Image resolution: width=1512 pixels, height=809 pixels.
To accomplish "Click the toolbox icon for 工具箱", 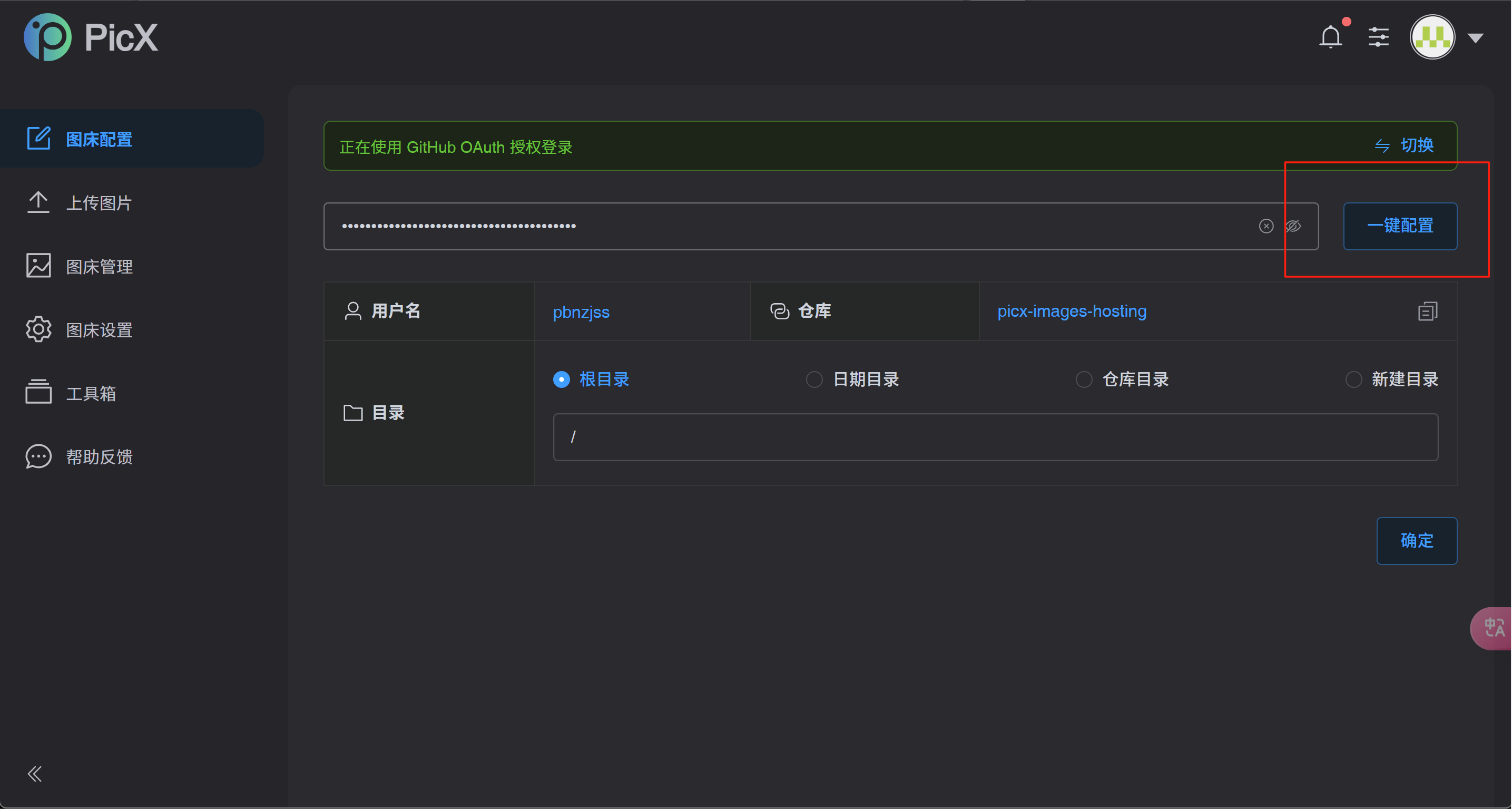I will pos(38,392).
